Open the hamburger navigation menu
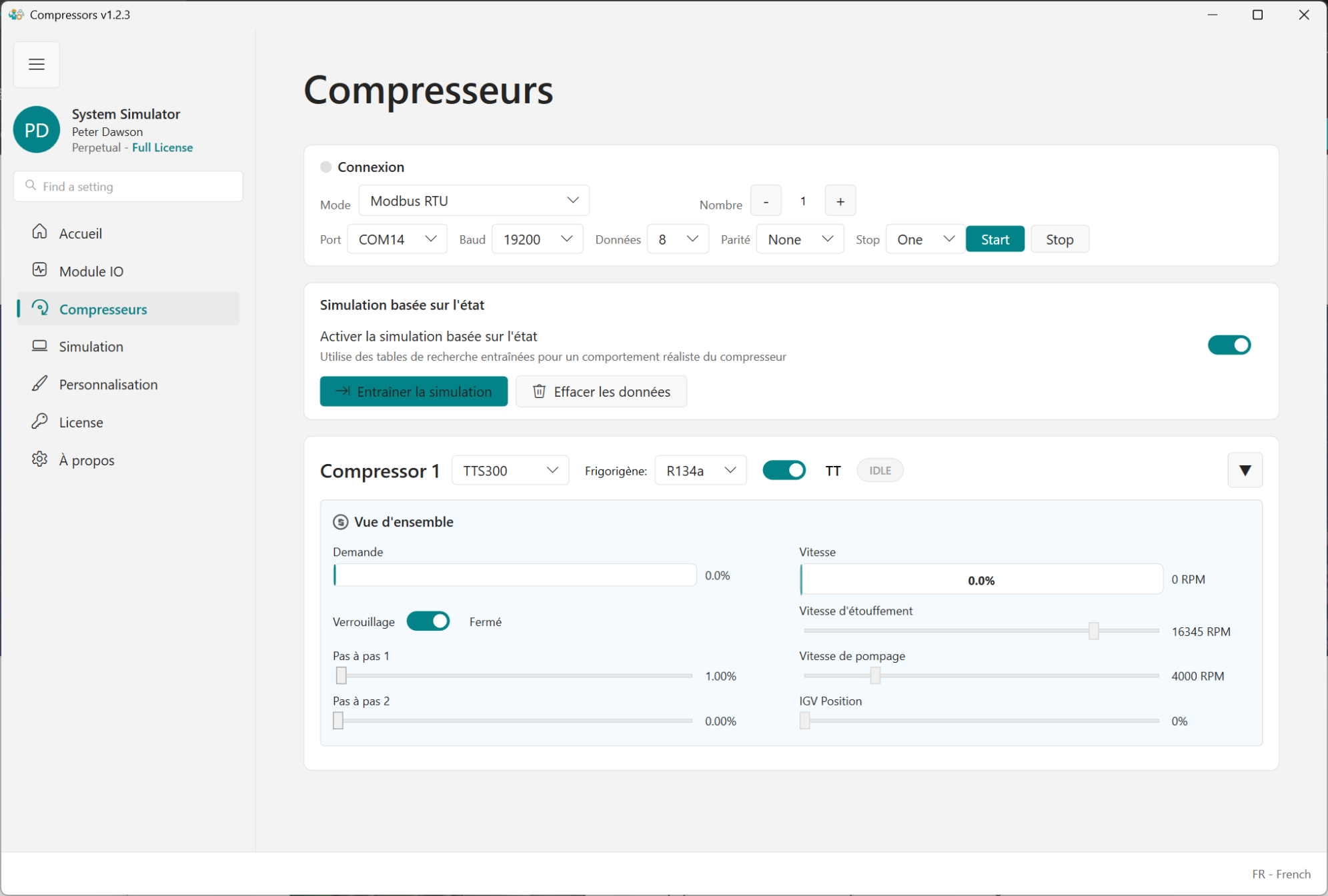This screenshot has height=896, width=1328. click(37, 65)
